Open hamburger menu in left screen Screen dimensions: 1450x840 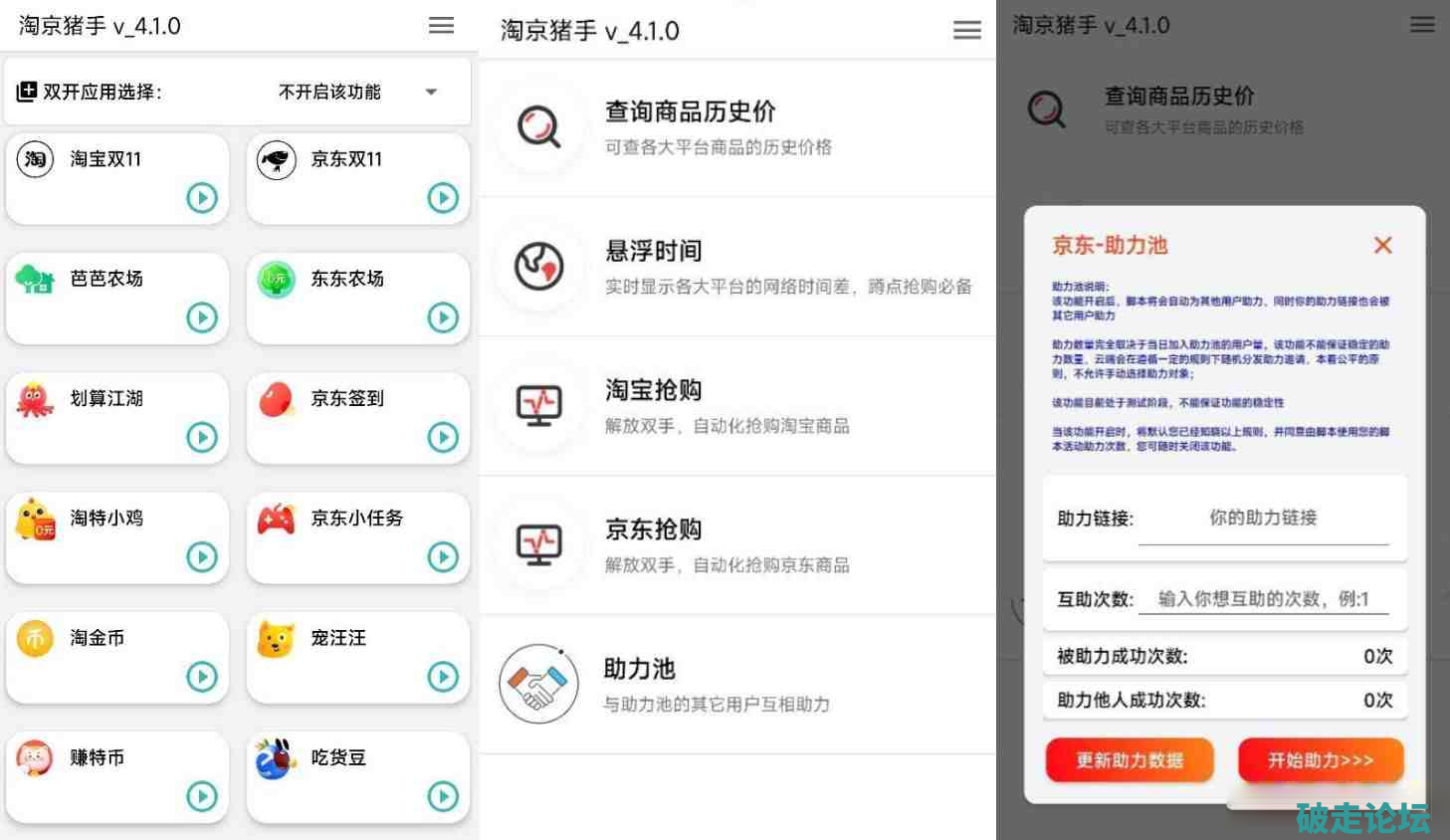coord(441,26)
